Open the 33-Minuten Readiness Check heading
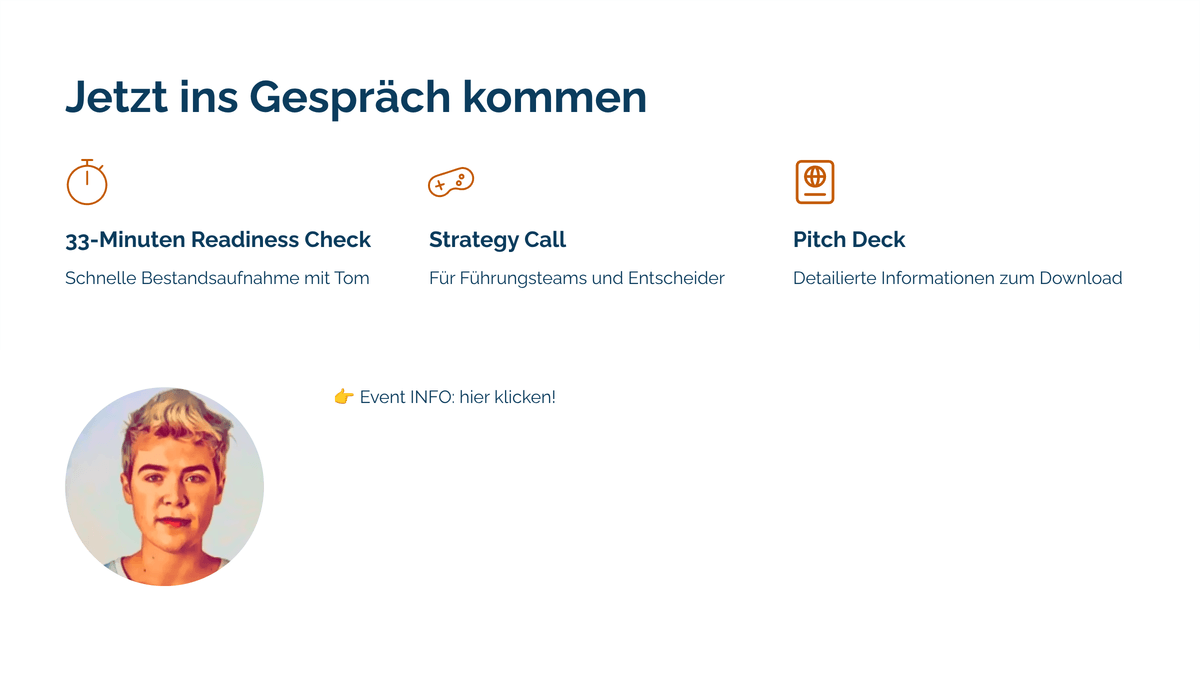The width and height of the screenshot is (1200, 675). 218,240
